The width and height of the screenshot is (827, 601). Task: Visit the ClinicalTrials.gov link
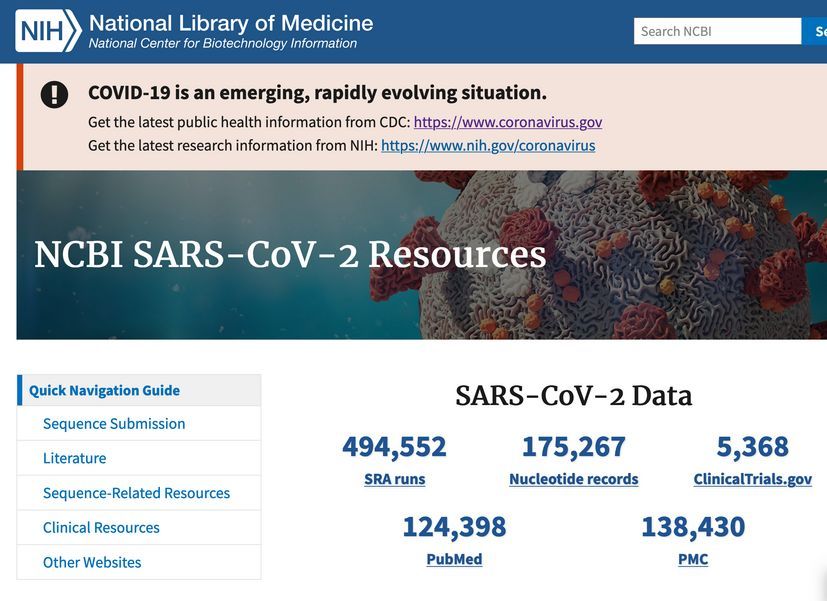tap(753, 479)
